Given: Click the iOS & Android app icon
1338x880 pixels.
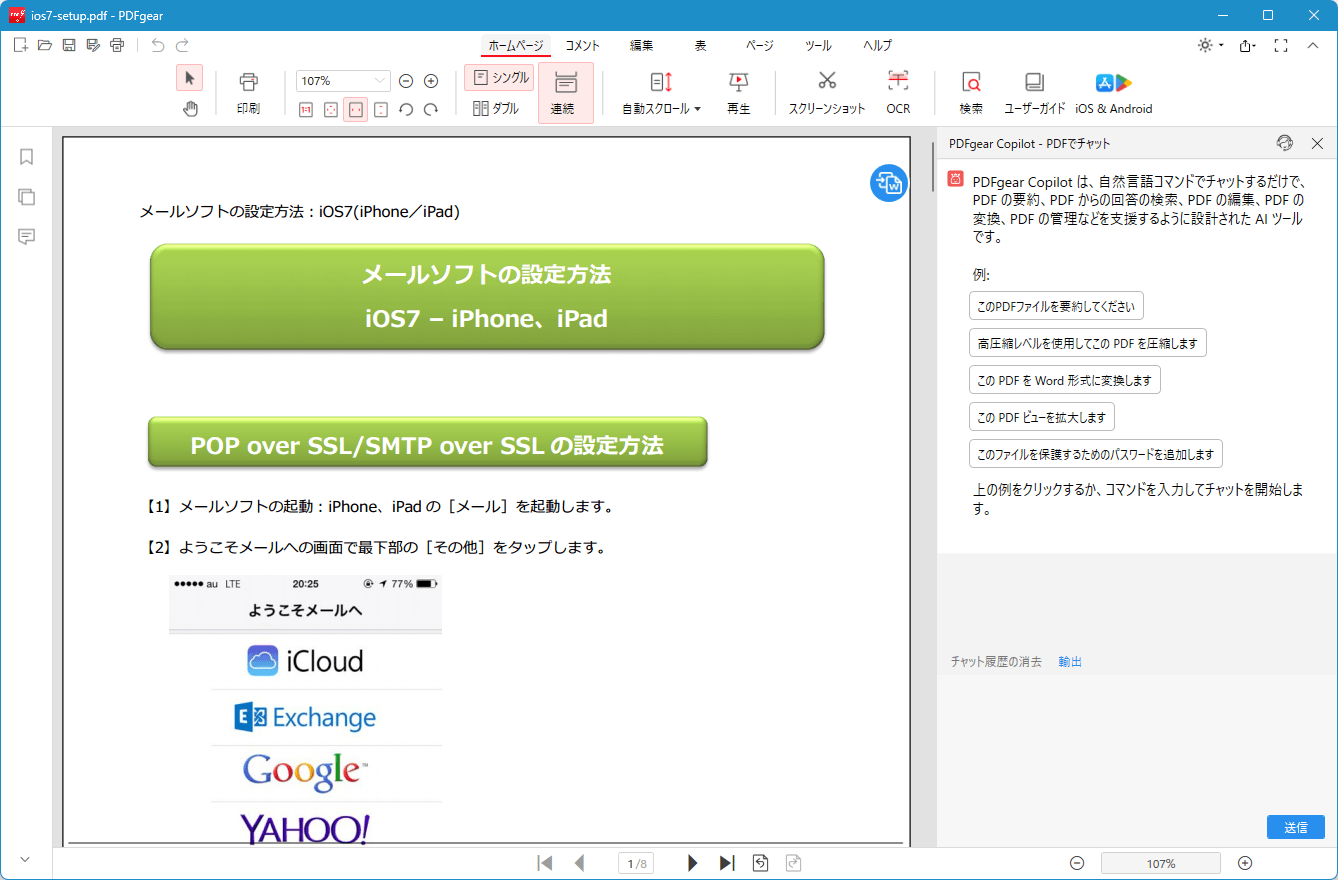Looking at the screenshot, I should point(1114,93).
